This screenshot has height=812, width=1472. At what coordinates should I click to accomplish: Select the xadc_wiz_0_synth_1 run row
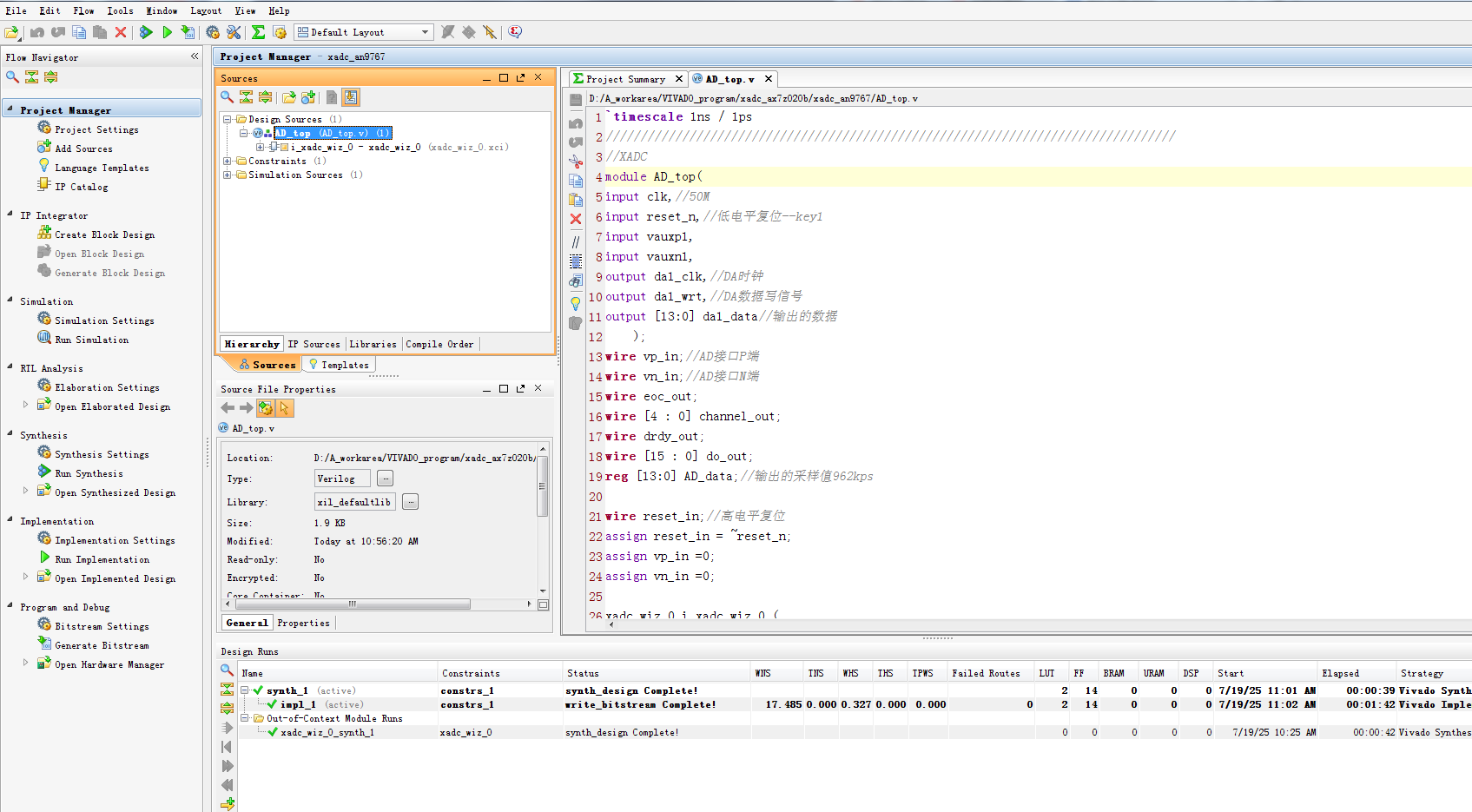855,732
